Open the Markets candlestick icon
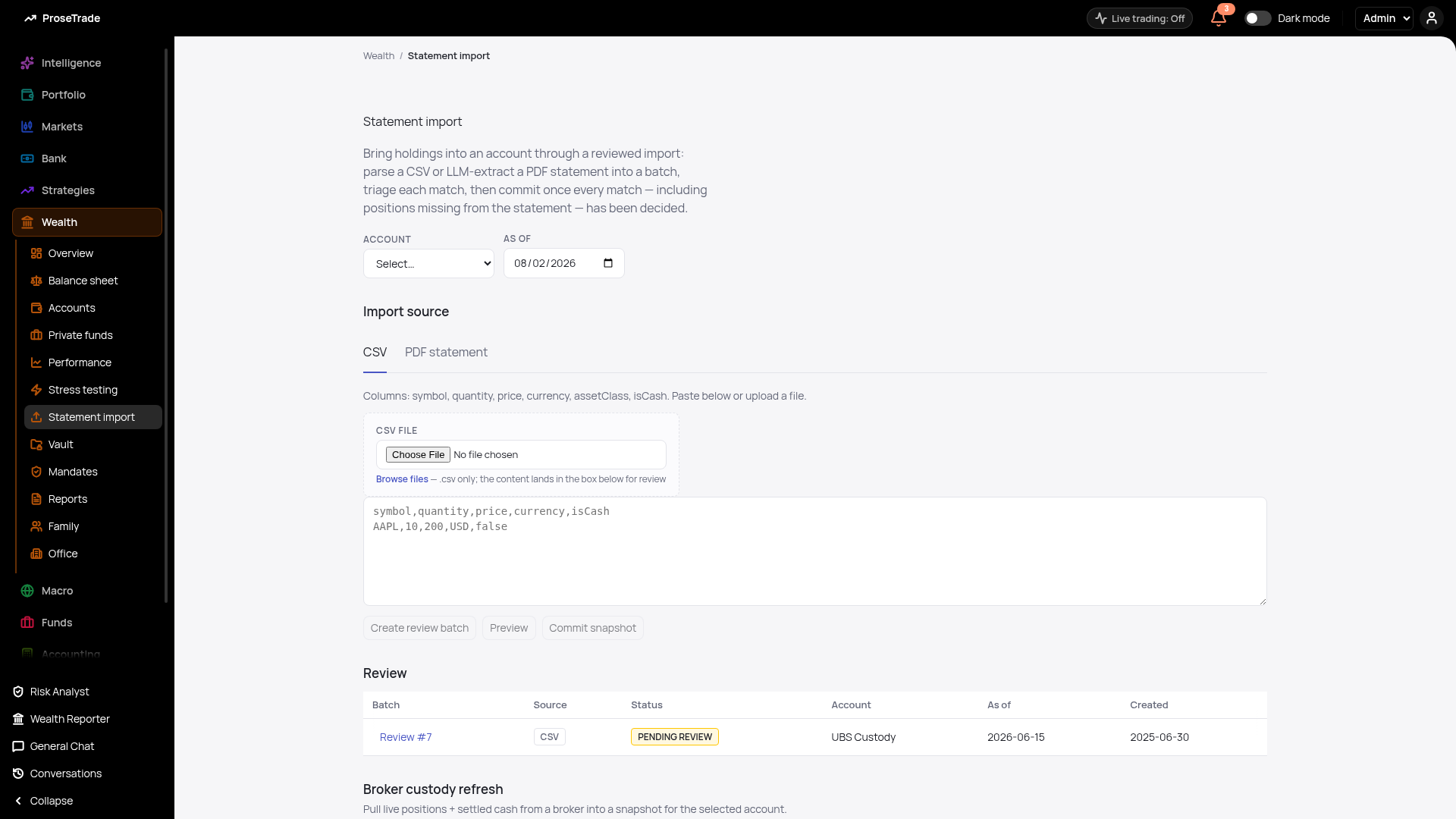1456x819 pixels. (27, 127)
